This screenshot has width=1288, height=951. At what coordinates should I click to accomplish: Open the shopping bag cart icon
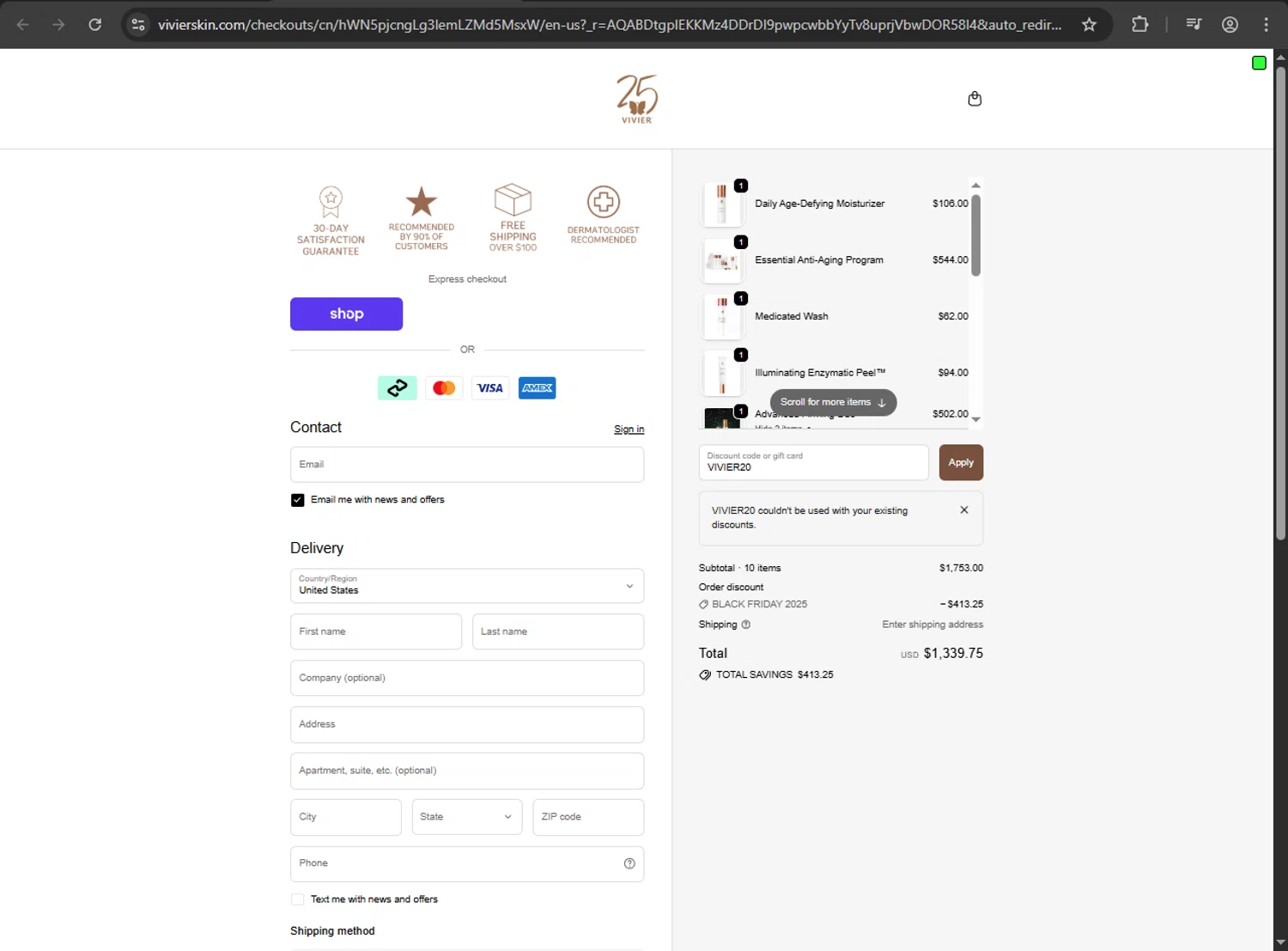(x=975, y=99)
